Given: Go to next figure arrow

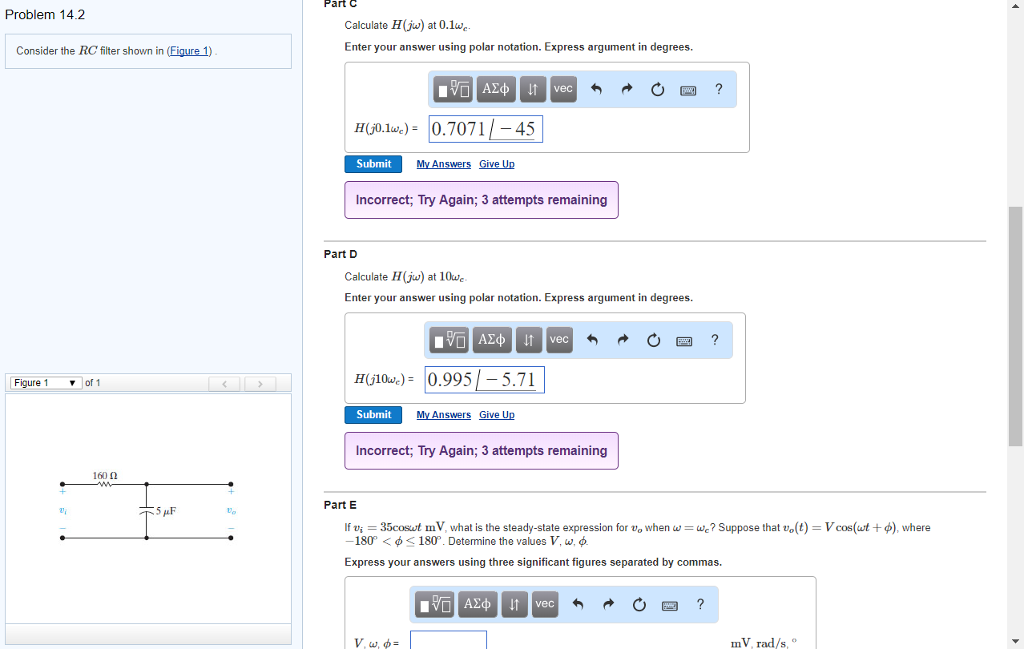Looking at the screenshot, I should pyautogui.click(x=260, y=383).
